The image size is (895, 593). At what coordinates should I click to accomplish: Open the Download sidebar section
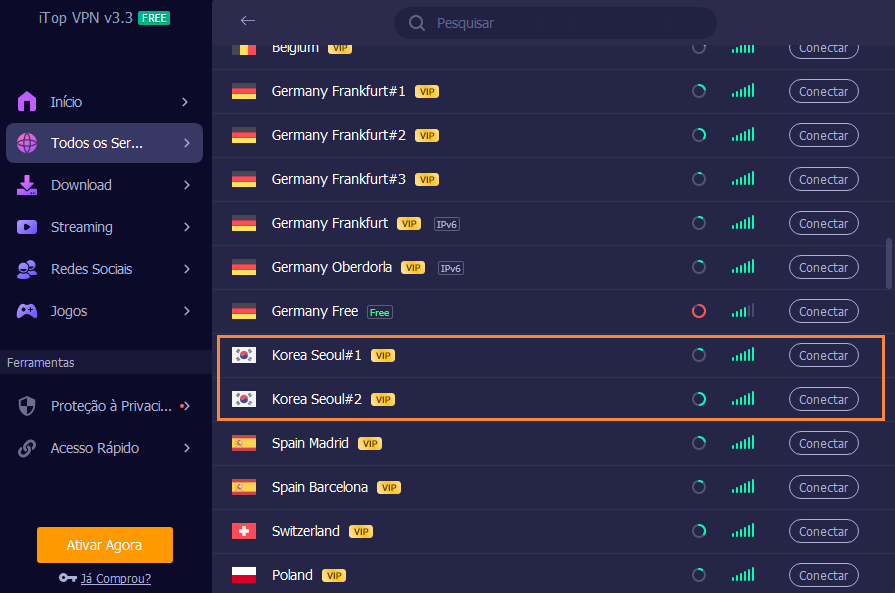pyautogui.click(x=104, y=185)
